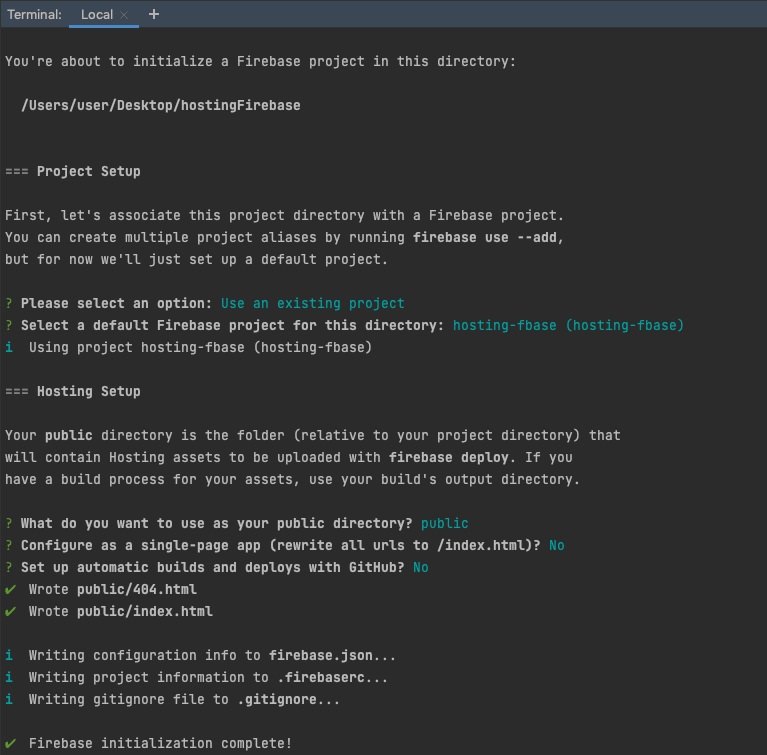This screenshot has height=755, width=767.
Task: Click the Hosting Setup heading
Action: (x=89, y=391)
